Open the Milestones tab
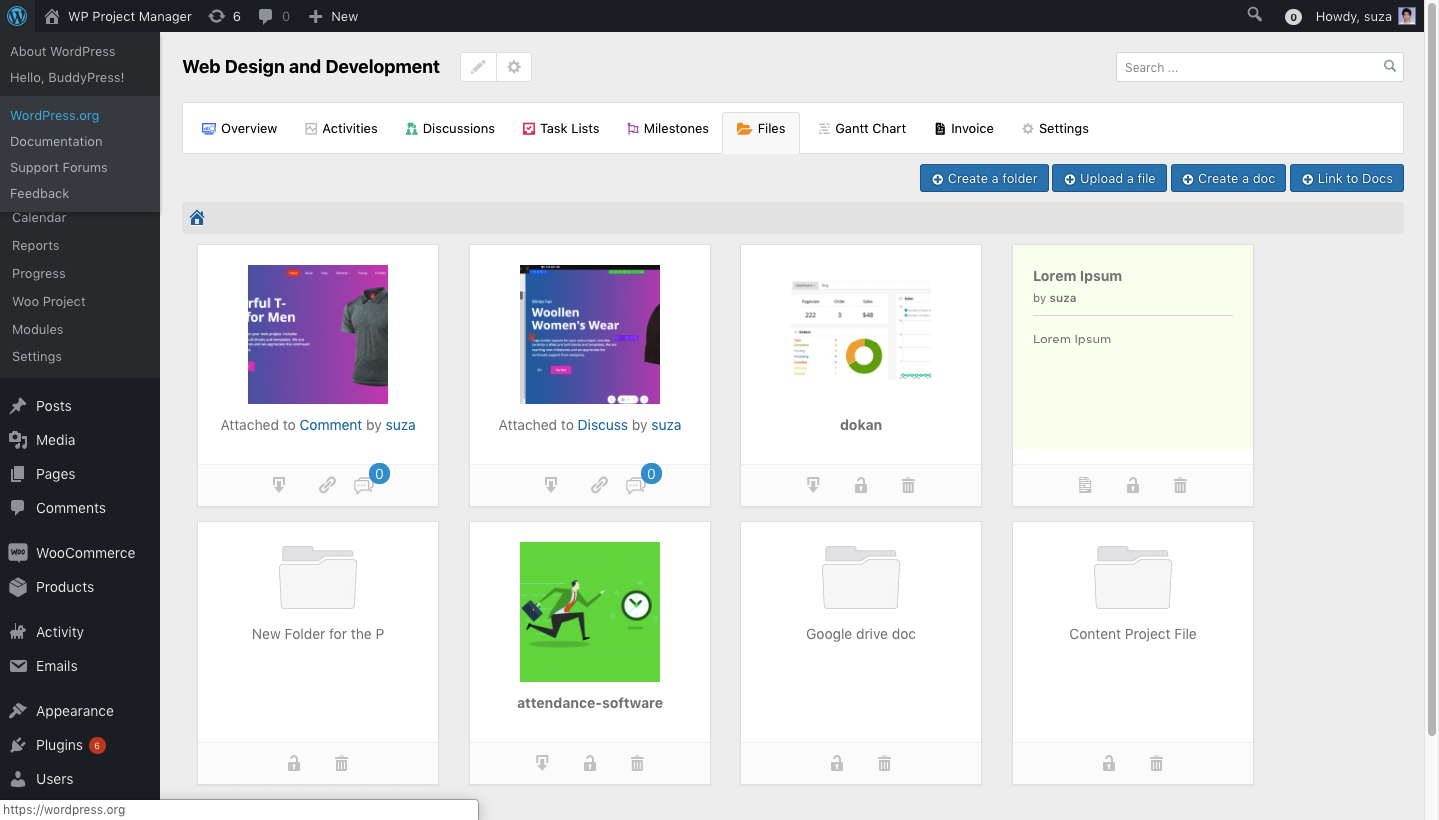This screenshot has height=820, width=1439. click(x=667, y=128)
